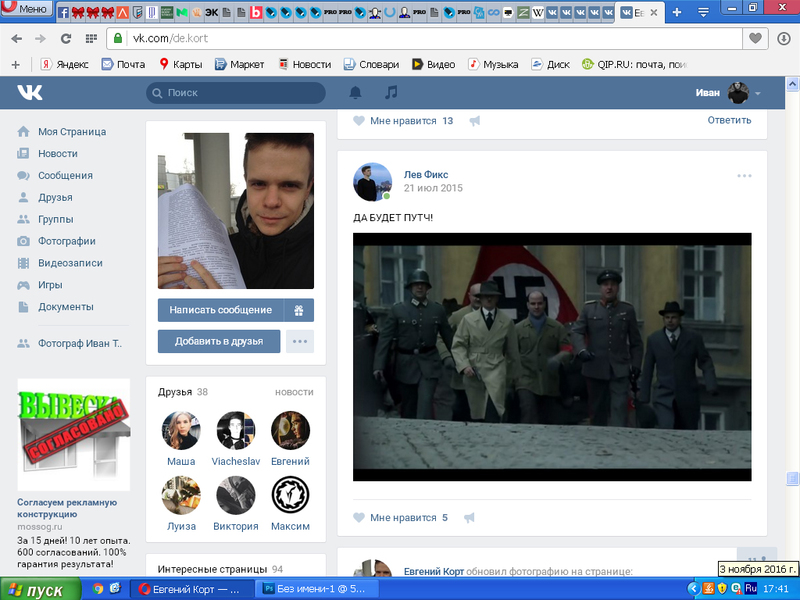This screenshot has width=800, height=600.
Task: Click the browser reload page icon
Action: 66,39
